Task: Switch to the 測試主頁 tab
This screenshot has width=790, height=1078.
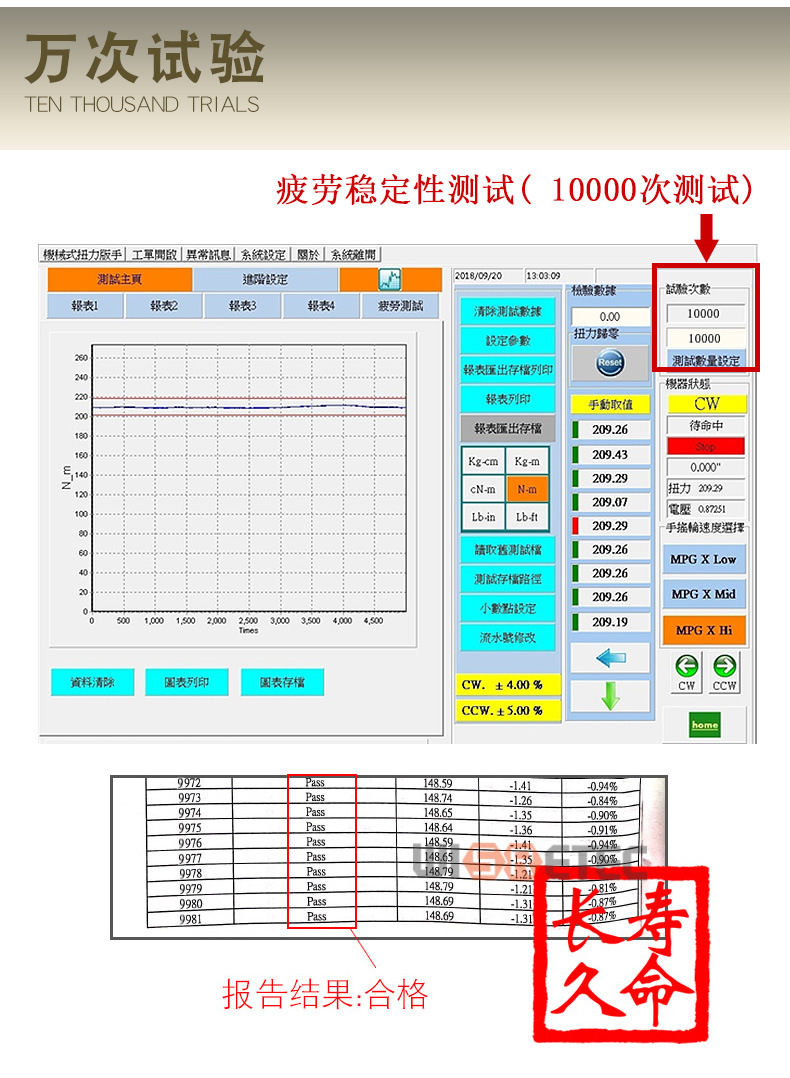Action: click(120, 279)
